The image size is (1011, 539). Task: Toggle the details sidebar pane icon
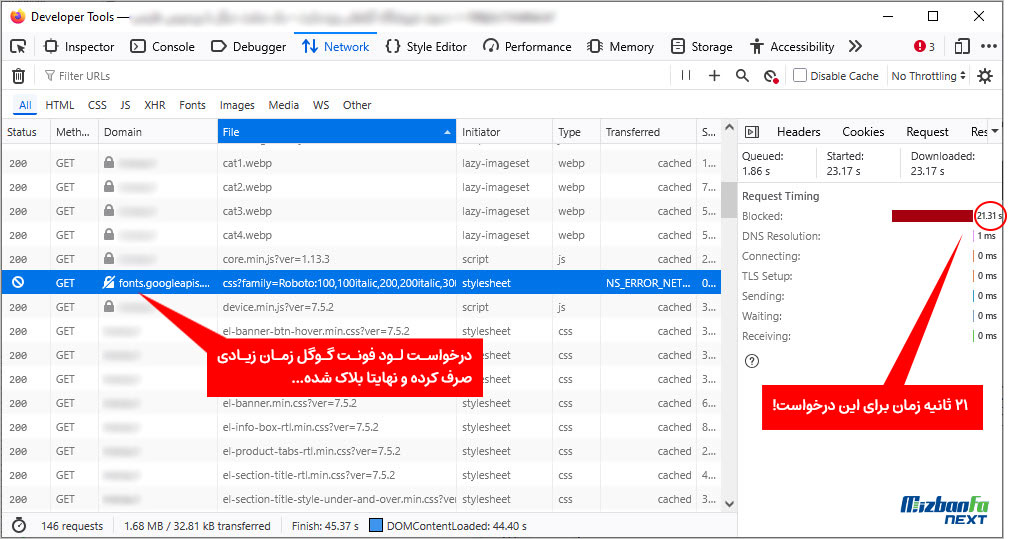coord(752,132)
